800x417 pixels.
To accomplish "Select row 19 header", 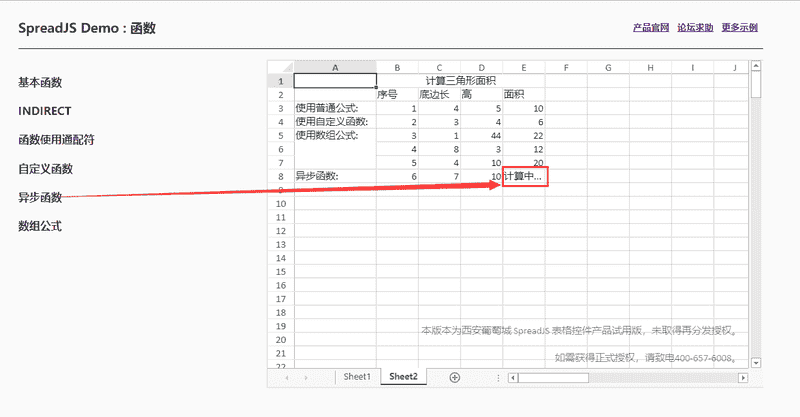I will 281,326.
